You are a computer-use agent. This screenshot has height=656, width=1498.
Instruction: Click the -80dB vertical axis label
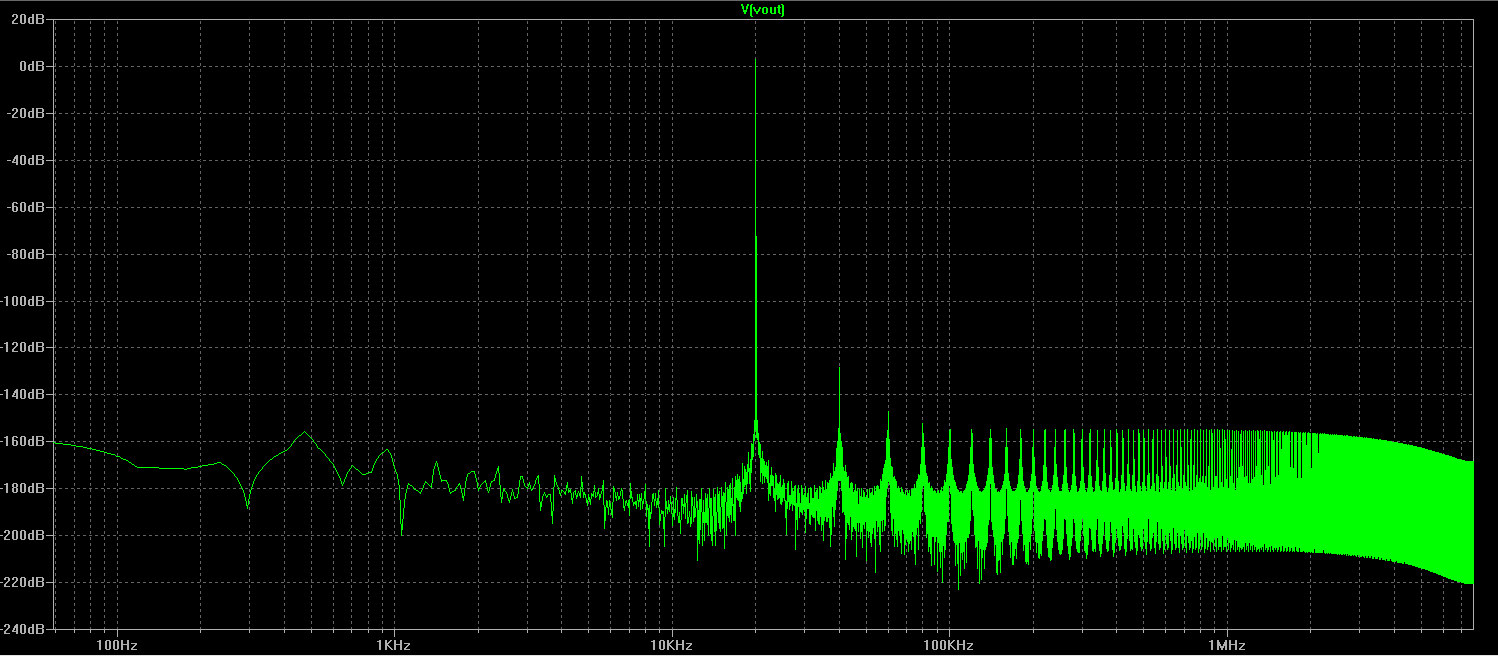28,254
